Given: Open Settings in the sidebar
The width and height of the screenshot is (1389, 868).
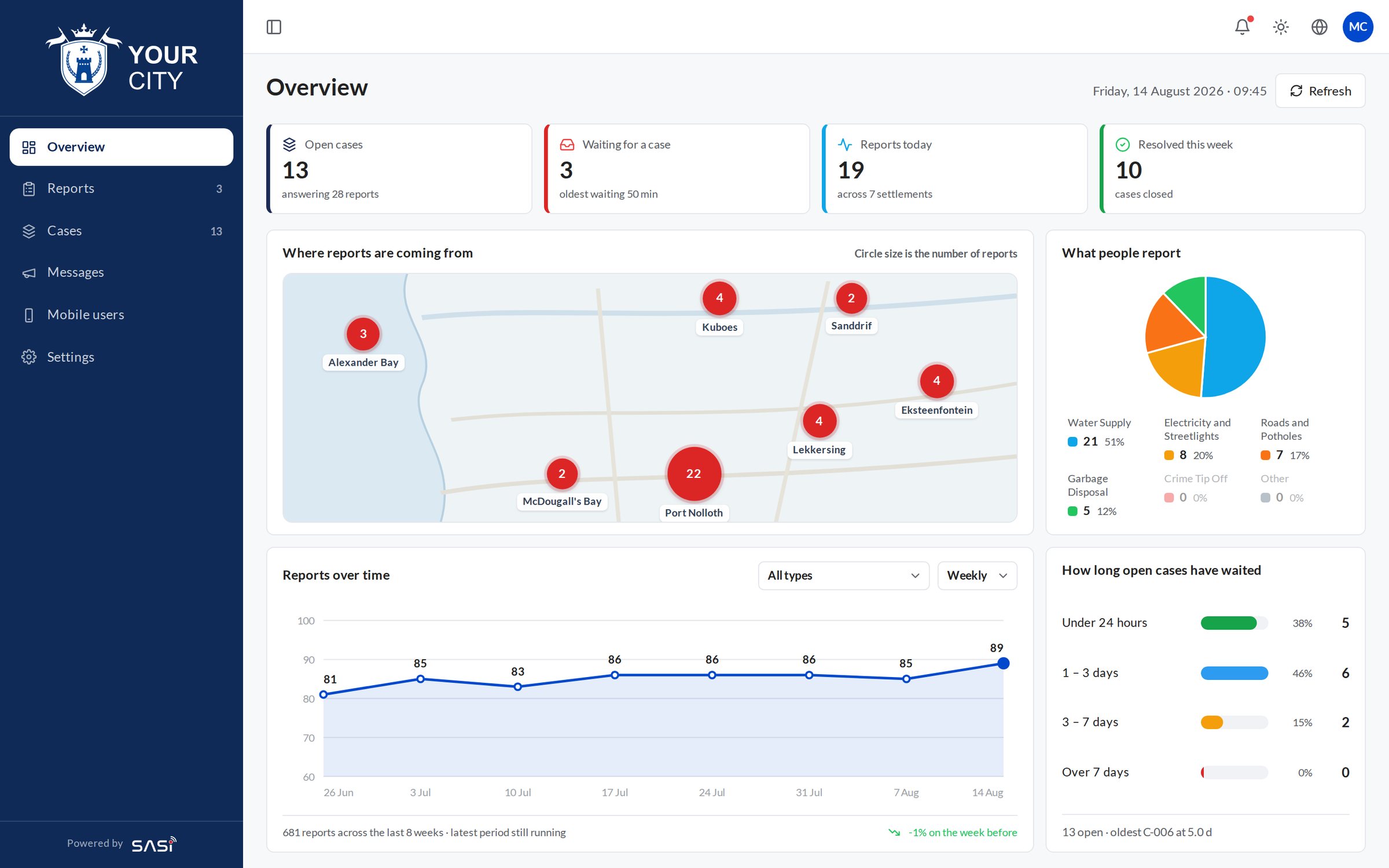Looking at the screenshot, I should pyautogui.click(x=122, y=357).
